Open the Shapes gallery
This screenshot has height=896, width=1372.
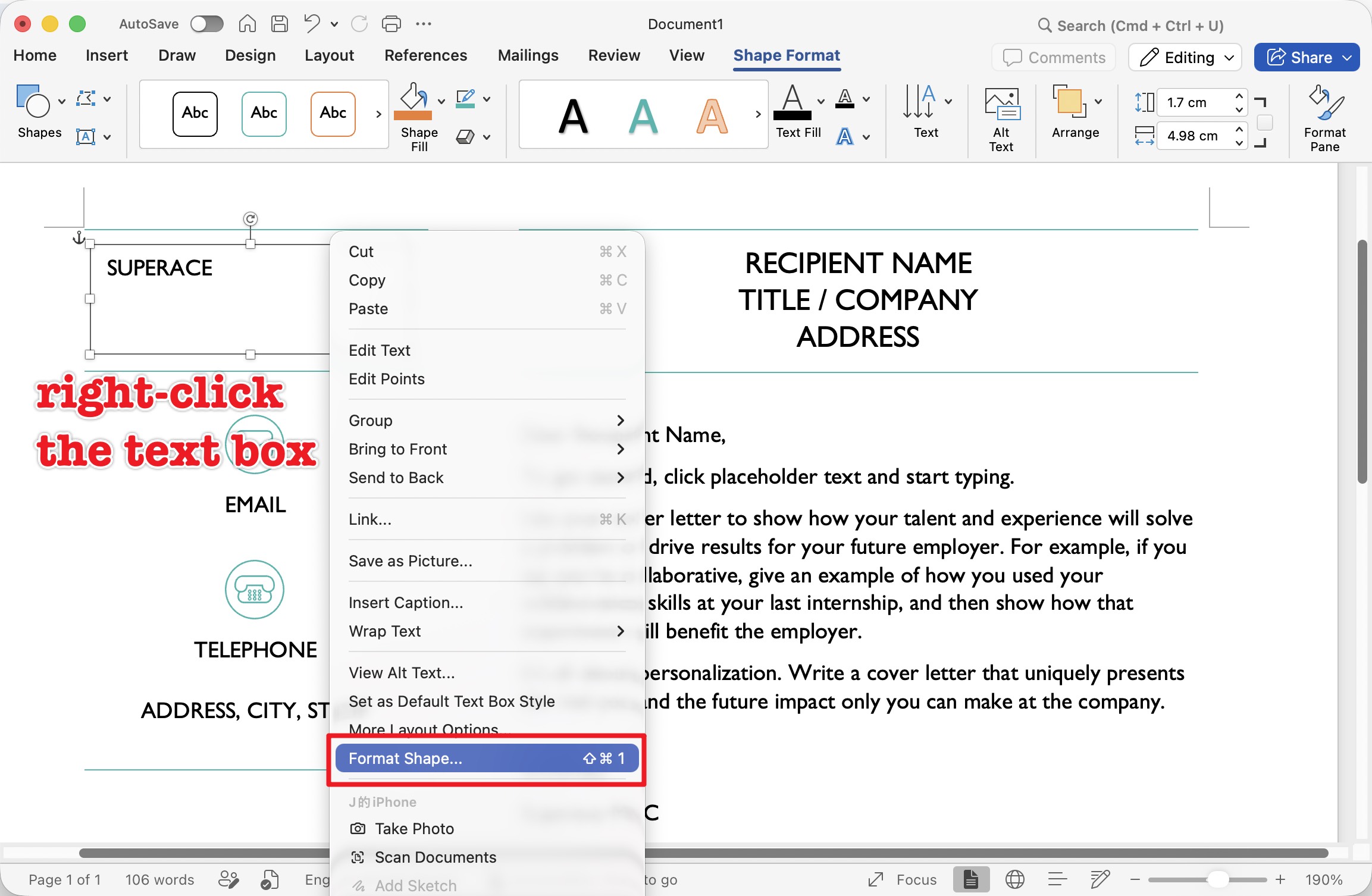[39, 112]
